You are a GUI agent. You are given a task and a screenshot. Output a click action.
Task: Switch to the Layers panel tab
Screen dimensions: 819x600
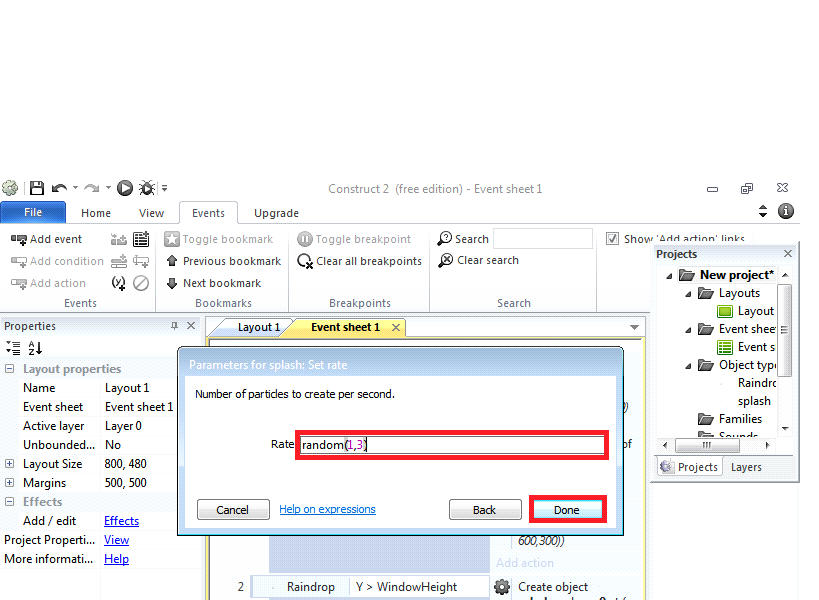[x=746, y=467]
